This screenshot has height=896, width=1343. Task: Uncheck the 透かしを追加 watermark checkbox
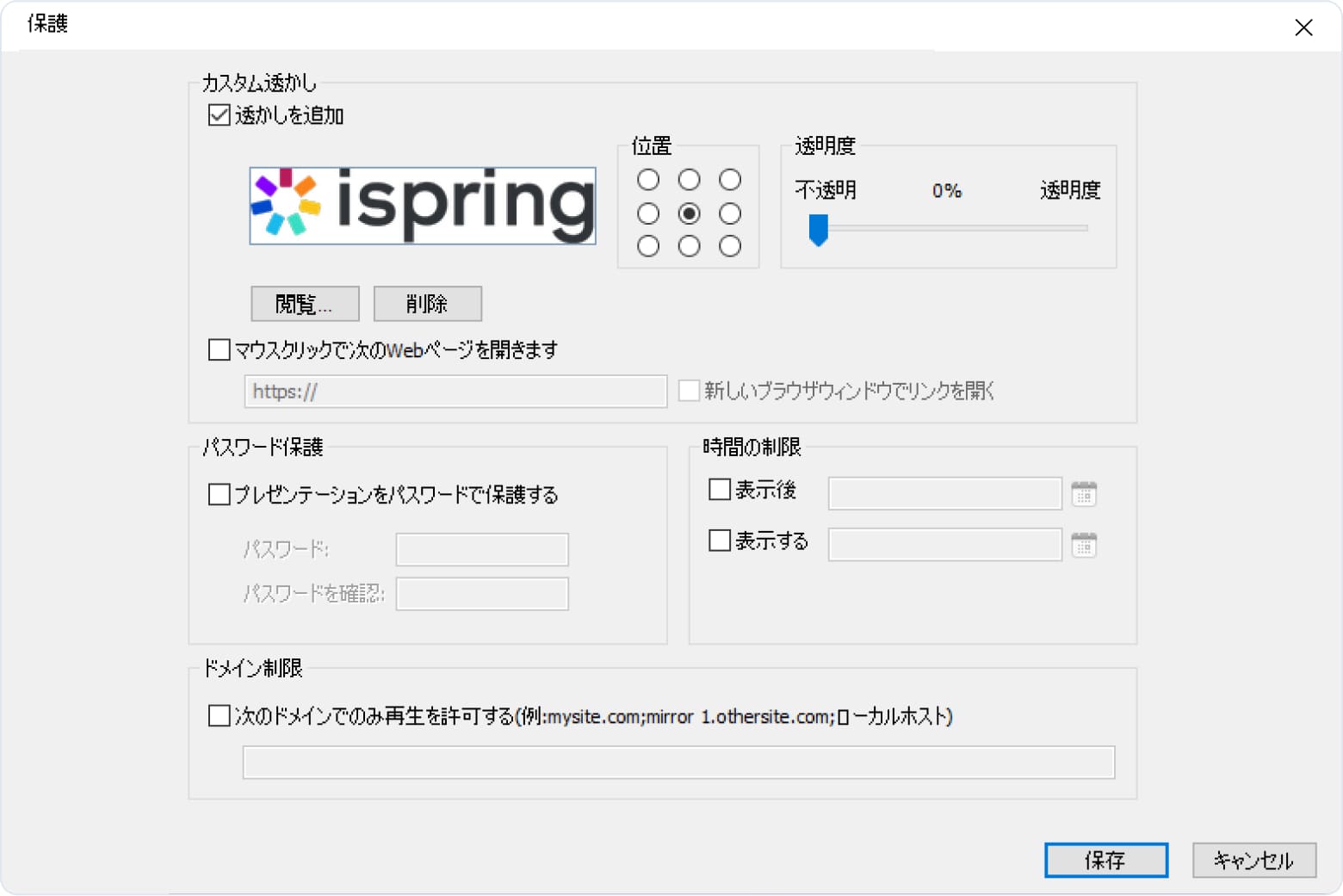pyautogui.click(x=216, y=114)
